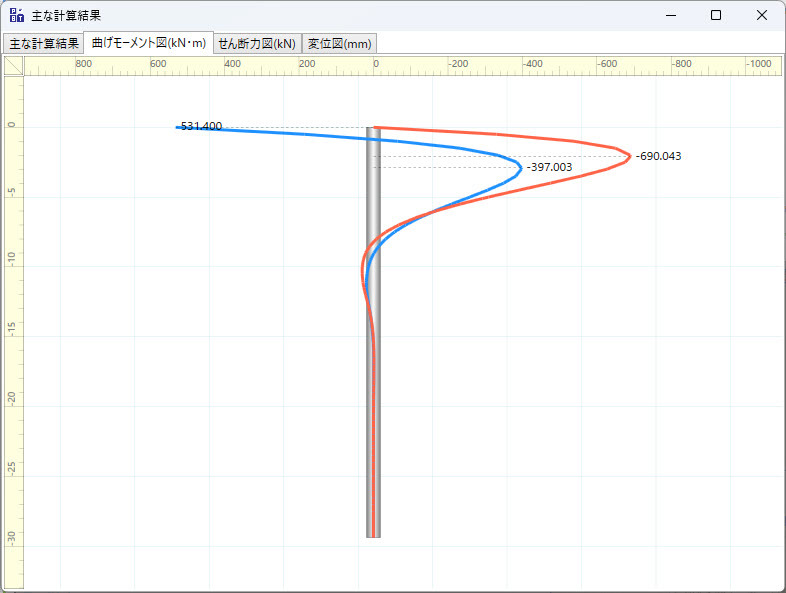Click the -1000 mark on horizontal ruler
This screenshot has height=593, width=786.
(x=757, y=64)
